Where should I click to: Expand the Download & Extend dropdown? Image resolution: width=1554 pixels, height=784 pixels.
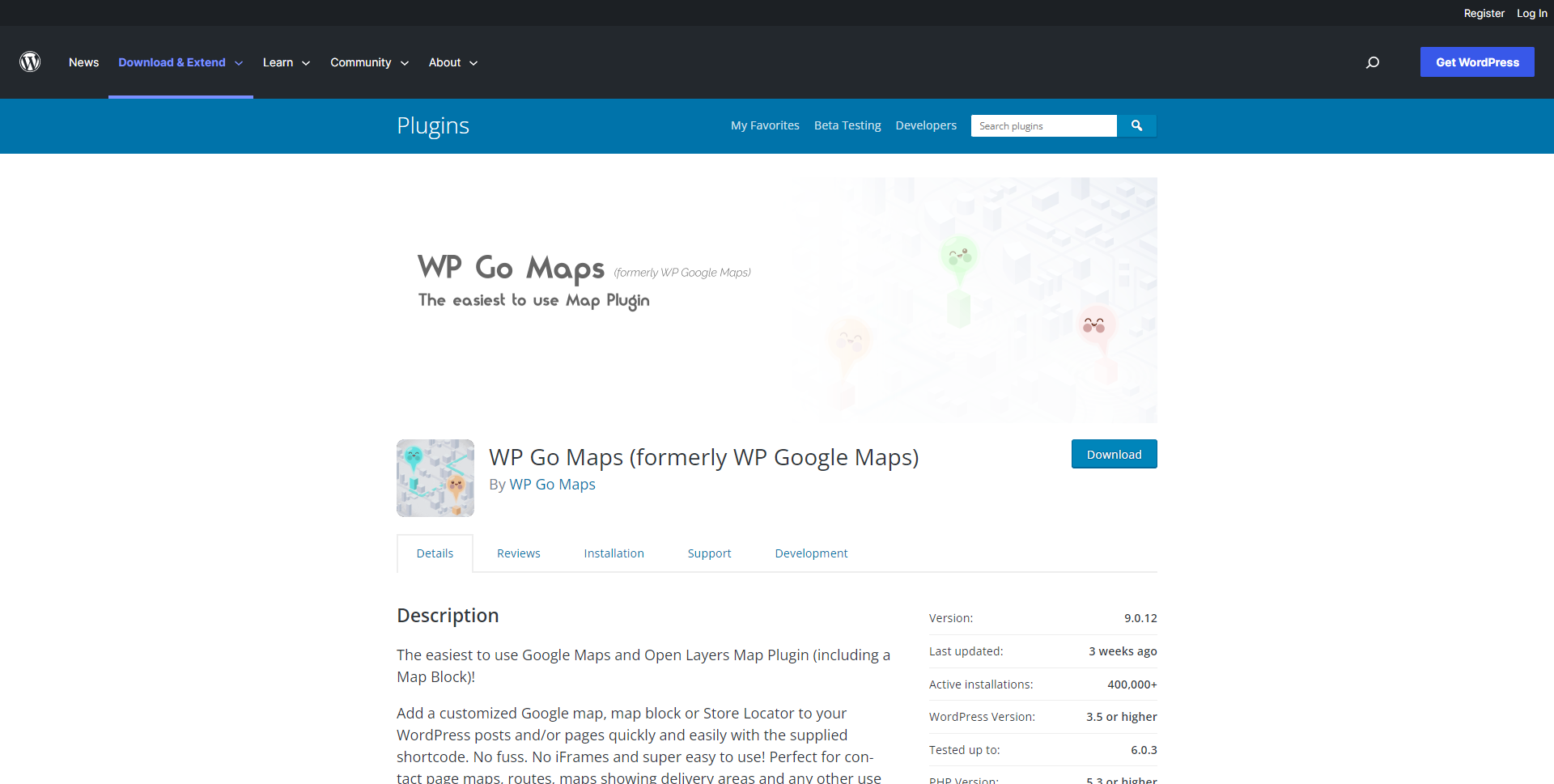coord(180,62)
